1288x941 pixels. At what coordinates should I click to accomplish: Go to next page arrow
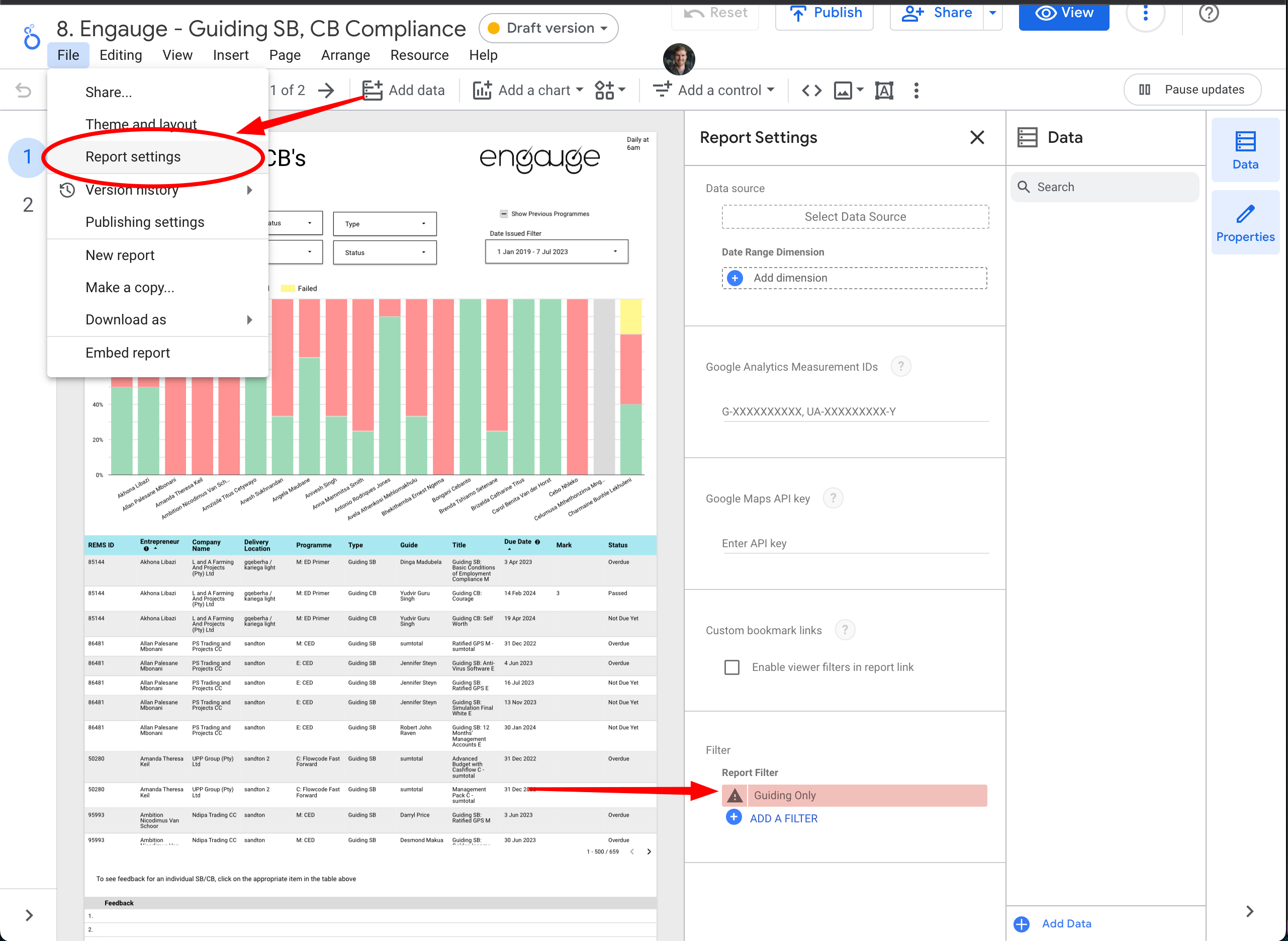[x=326, y=90]
